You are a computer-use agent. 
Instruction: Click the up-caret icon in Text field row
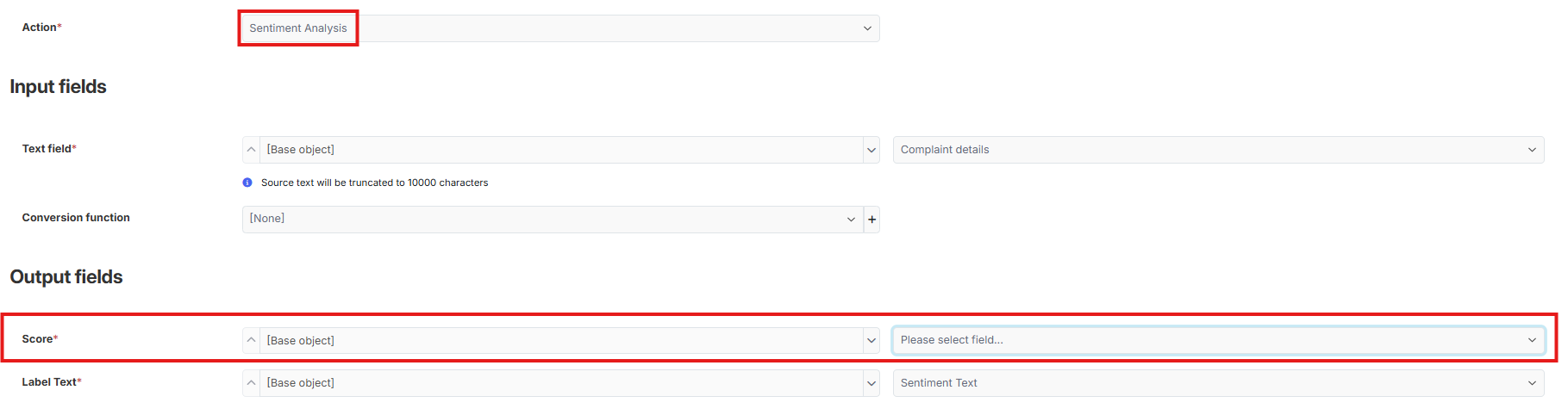click(x=251, y=150)
